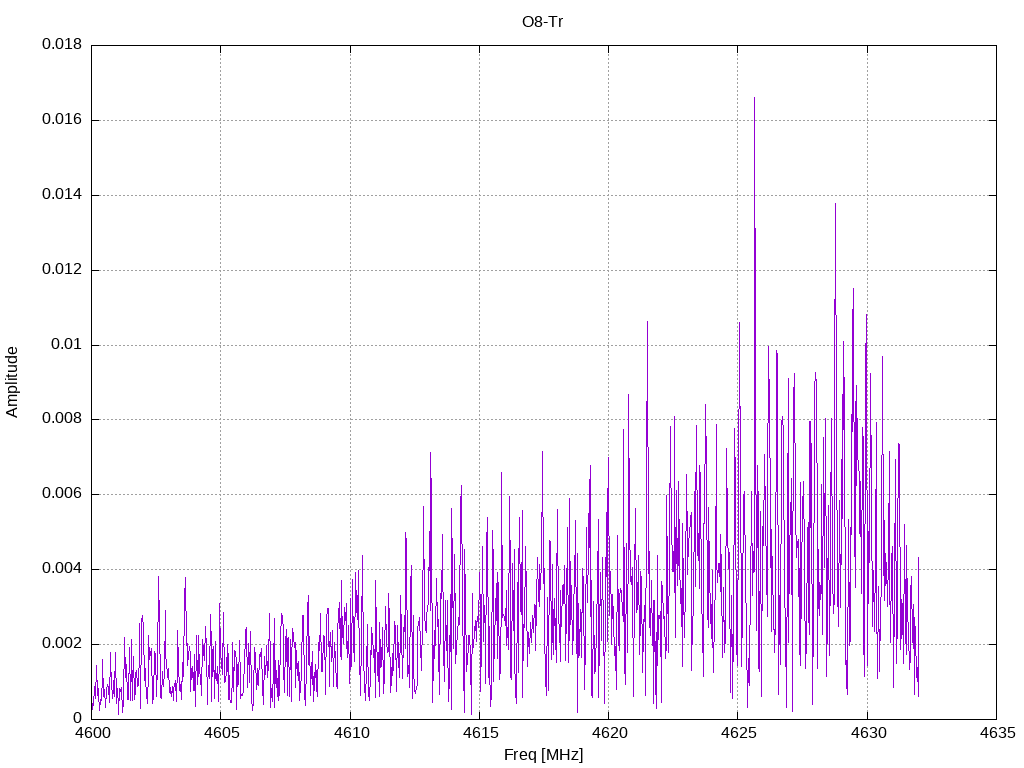The width and height of the screenshot is (1024, 768).
Task: Click the 0.004 y-axis tick label
Action: 61,569
